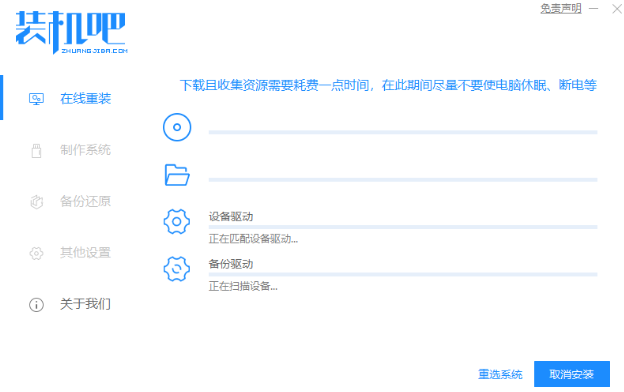
Task: Click the 备份驱动 refresh gear icon
Action: click(177, 269)
